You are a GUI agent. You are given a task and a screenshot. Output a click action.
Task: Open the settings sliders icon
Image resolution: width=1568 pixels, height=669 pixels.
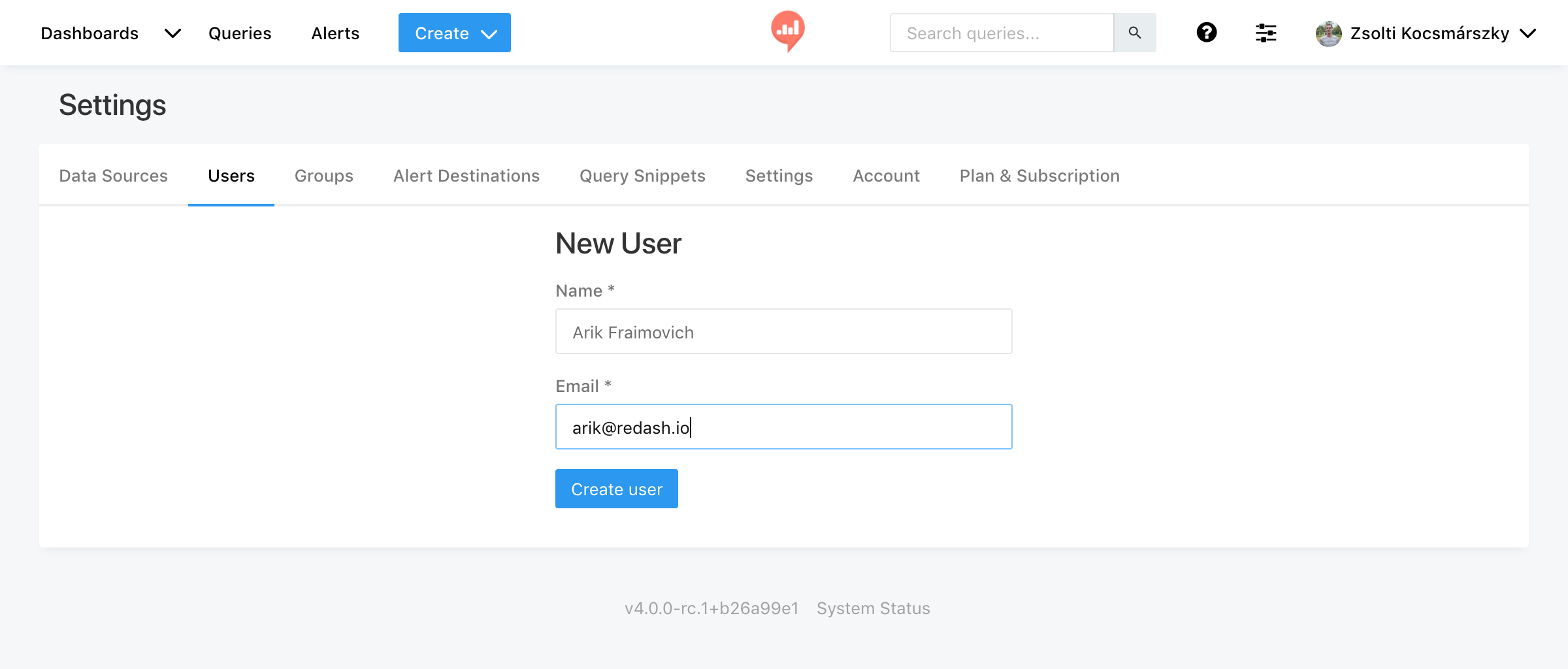(x=1266, y=33)
